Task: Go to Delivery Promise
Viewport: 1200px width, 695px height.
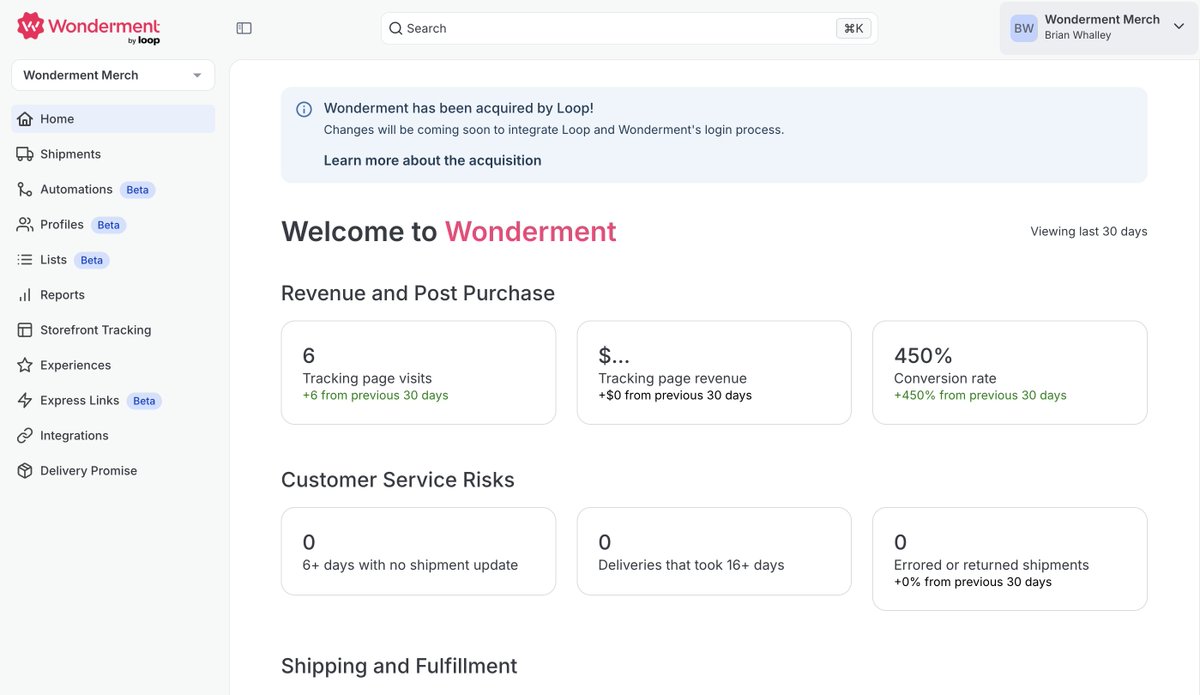Action: pos(113,470)
